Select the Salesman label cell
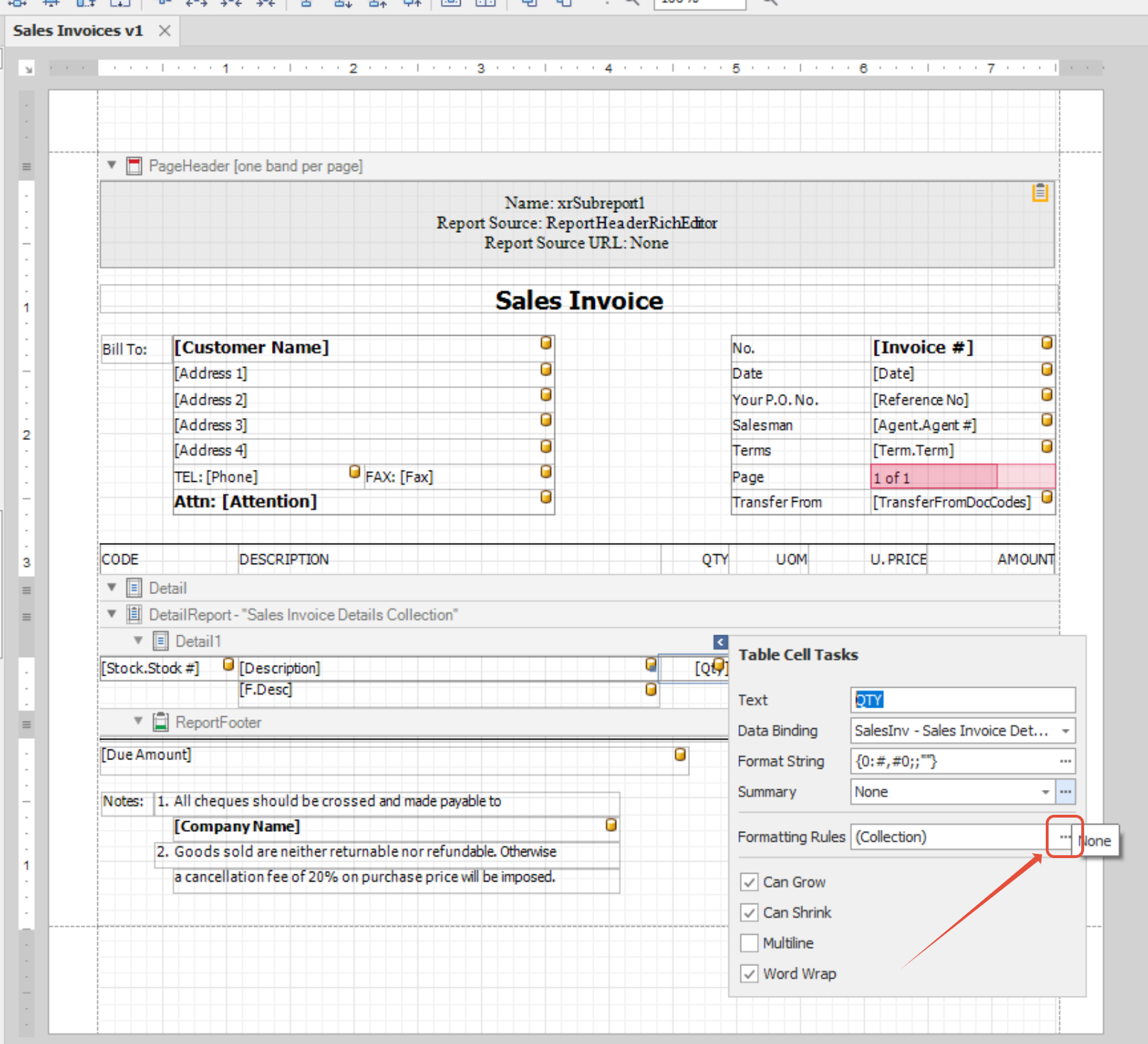Viewport: 1148px width, 1044px height. coord(801,425)
